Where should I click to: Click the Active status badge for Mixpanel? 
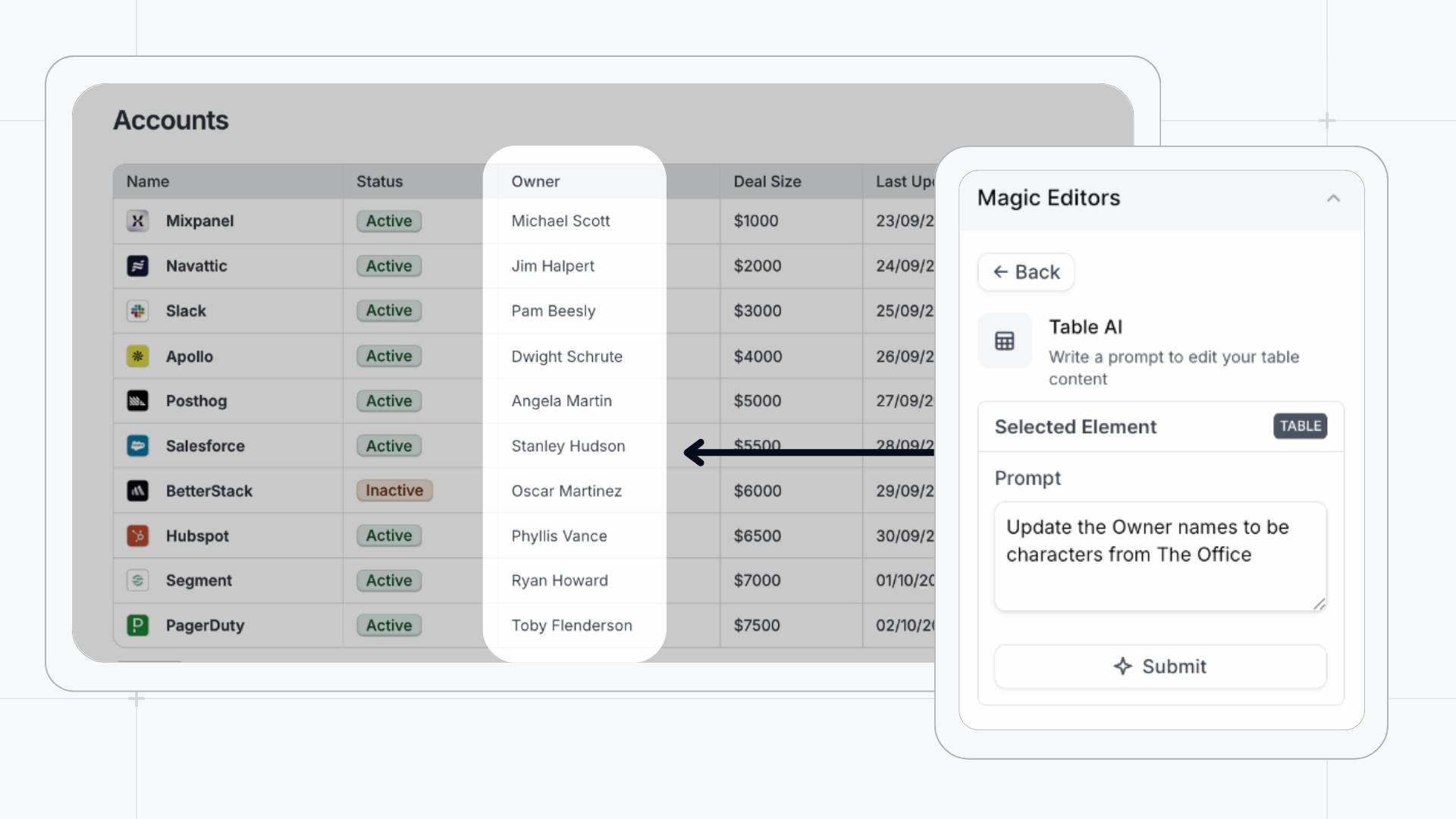click(x=388, y=221)
